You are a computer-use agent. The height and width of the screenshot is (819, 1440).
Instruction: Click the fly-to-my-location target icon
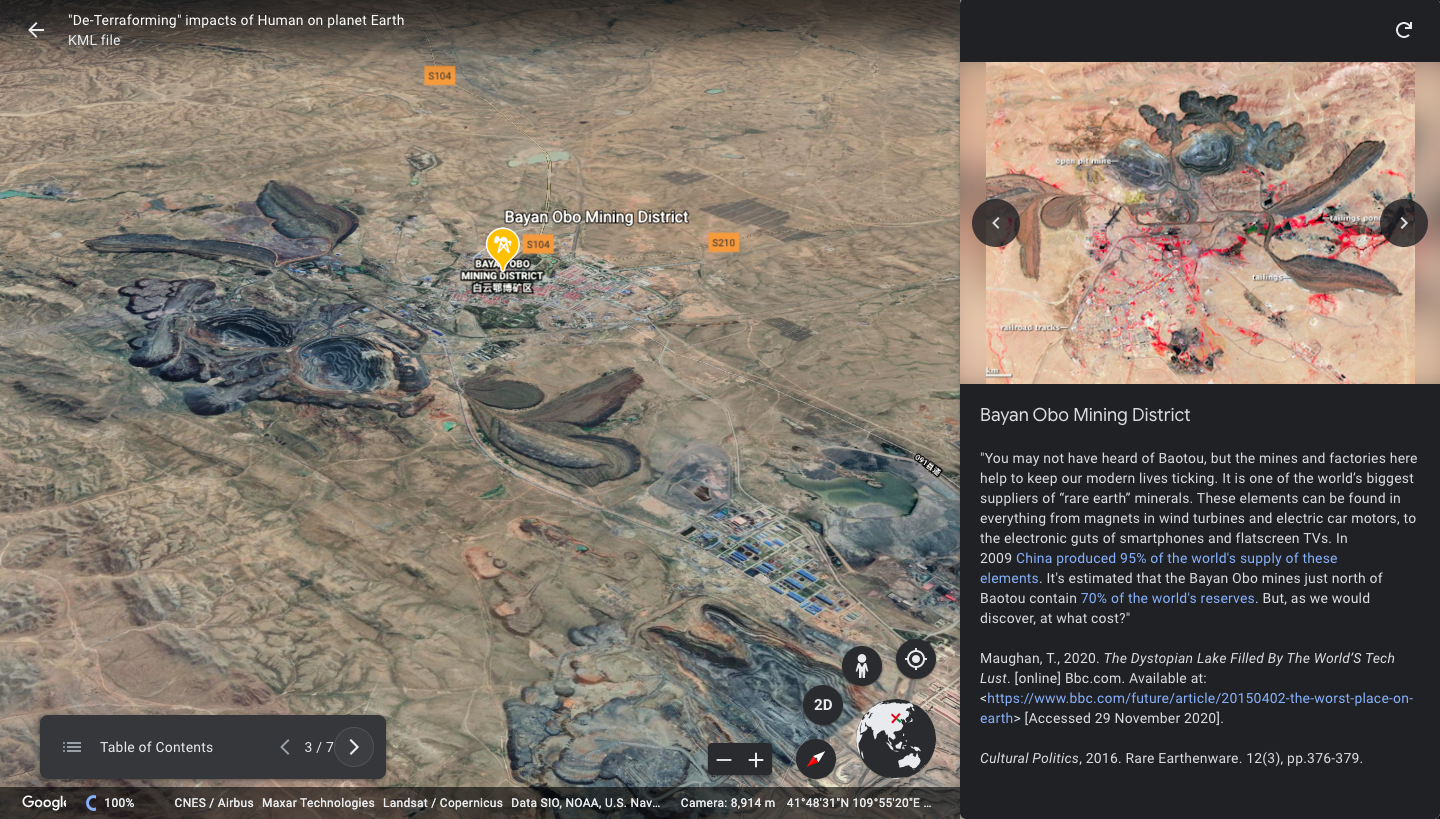pos(915,659)
